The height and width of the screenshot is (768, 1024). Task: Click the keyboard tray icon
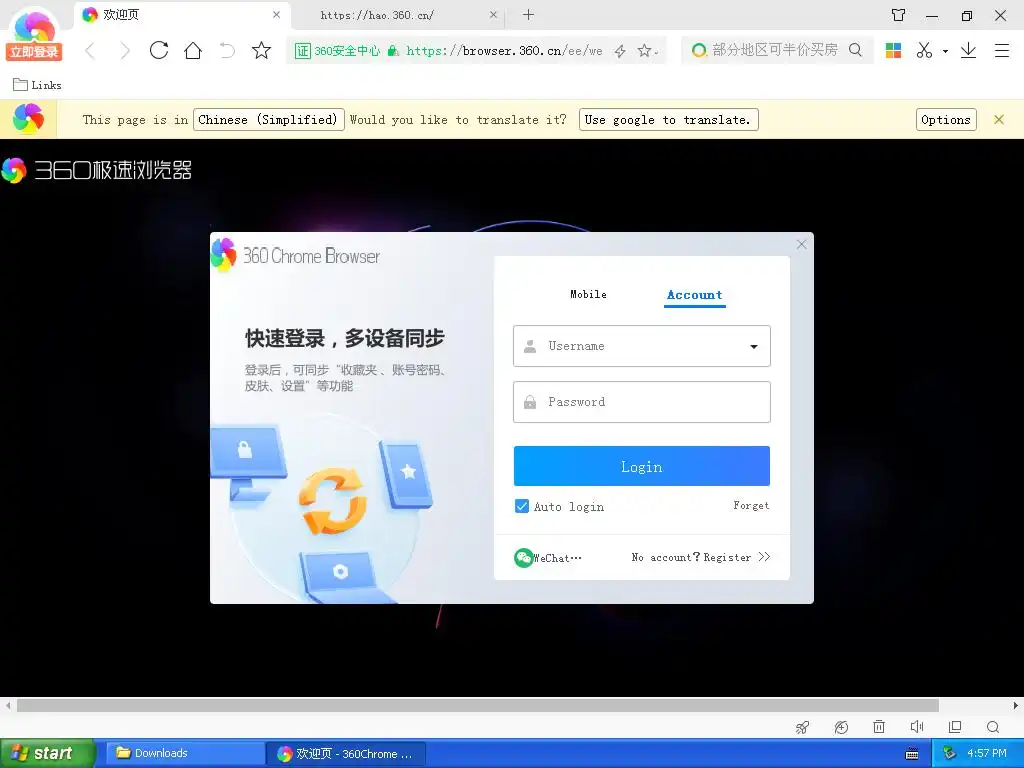[912, 754]
